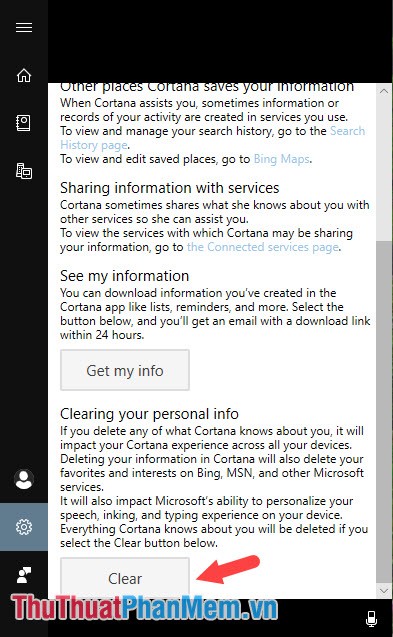
Task: Open the hamburger menu in Cortana sidebar
Action: coord(24,27)
